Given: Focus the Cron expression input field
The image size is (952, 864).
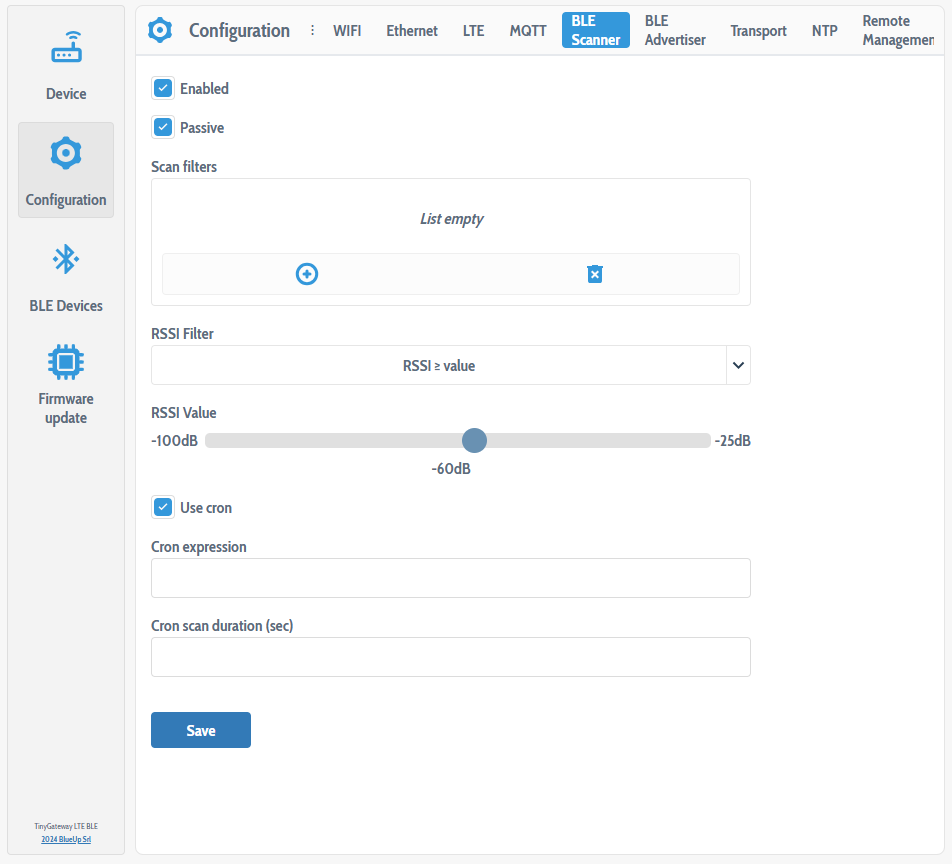Looking at the screenshot, I should point(450,578).
